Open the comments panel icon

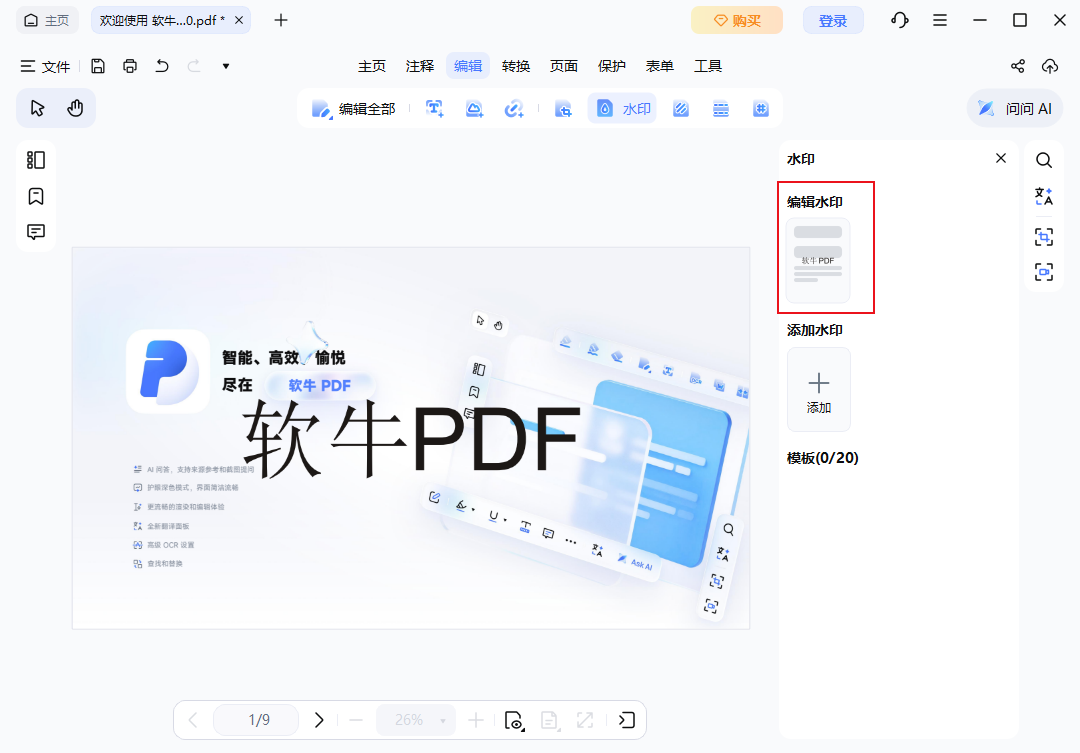pos(36,231)
